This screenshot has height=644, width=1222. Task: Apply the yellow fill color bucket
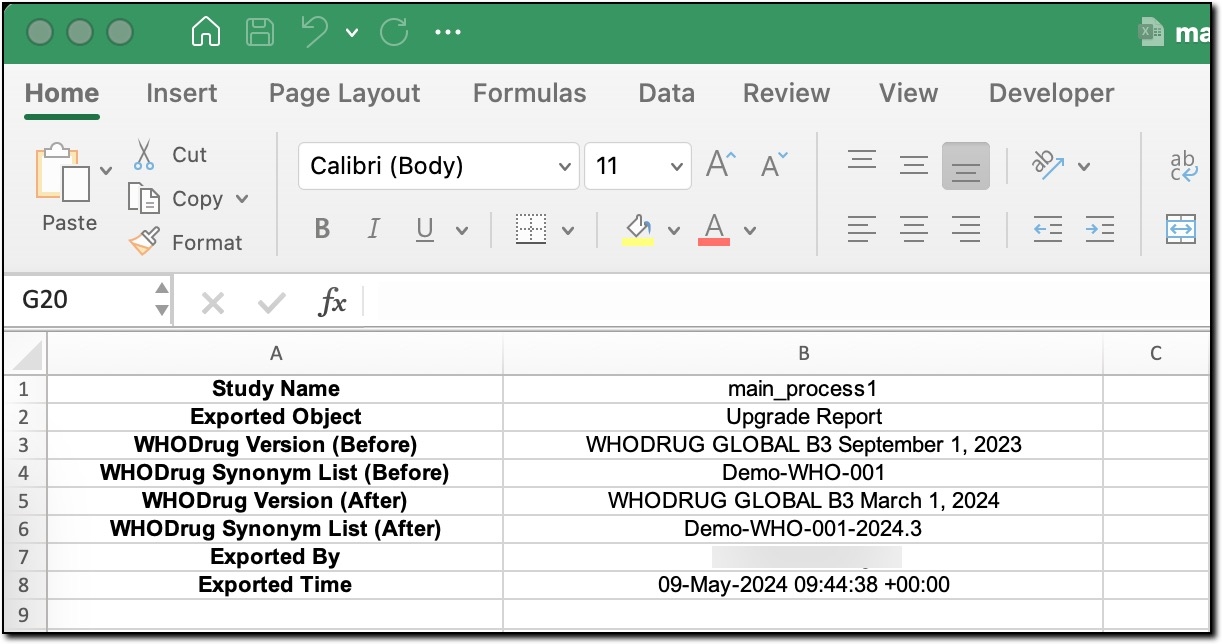tap(638, 230)
